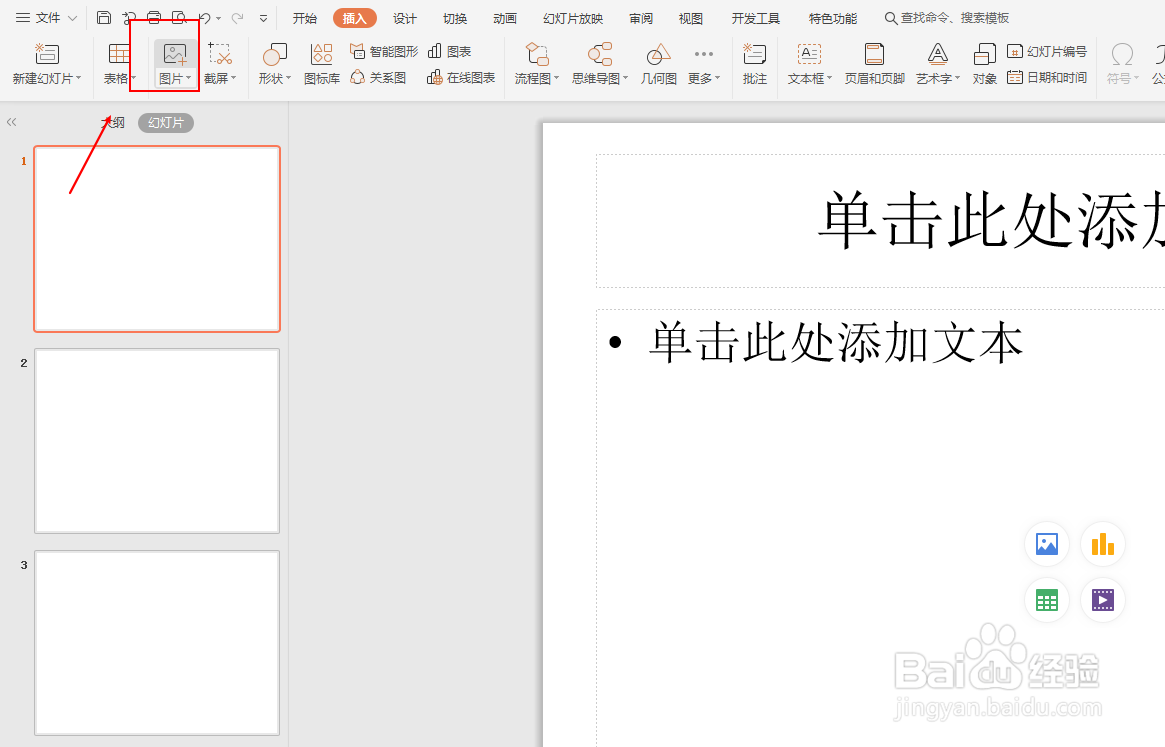Image resolution: width=1165 pixels, height=747 pixels.
Task: Expand the Undo history dropdown arrow
Action: 218,19
